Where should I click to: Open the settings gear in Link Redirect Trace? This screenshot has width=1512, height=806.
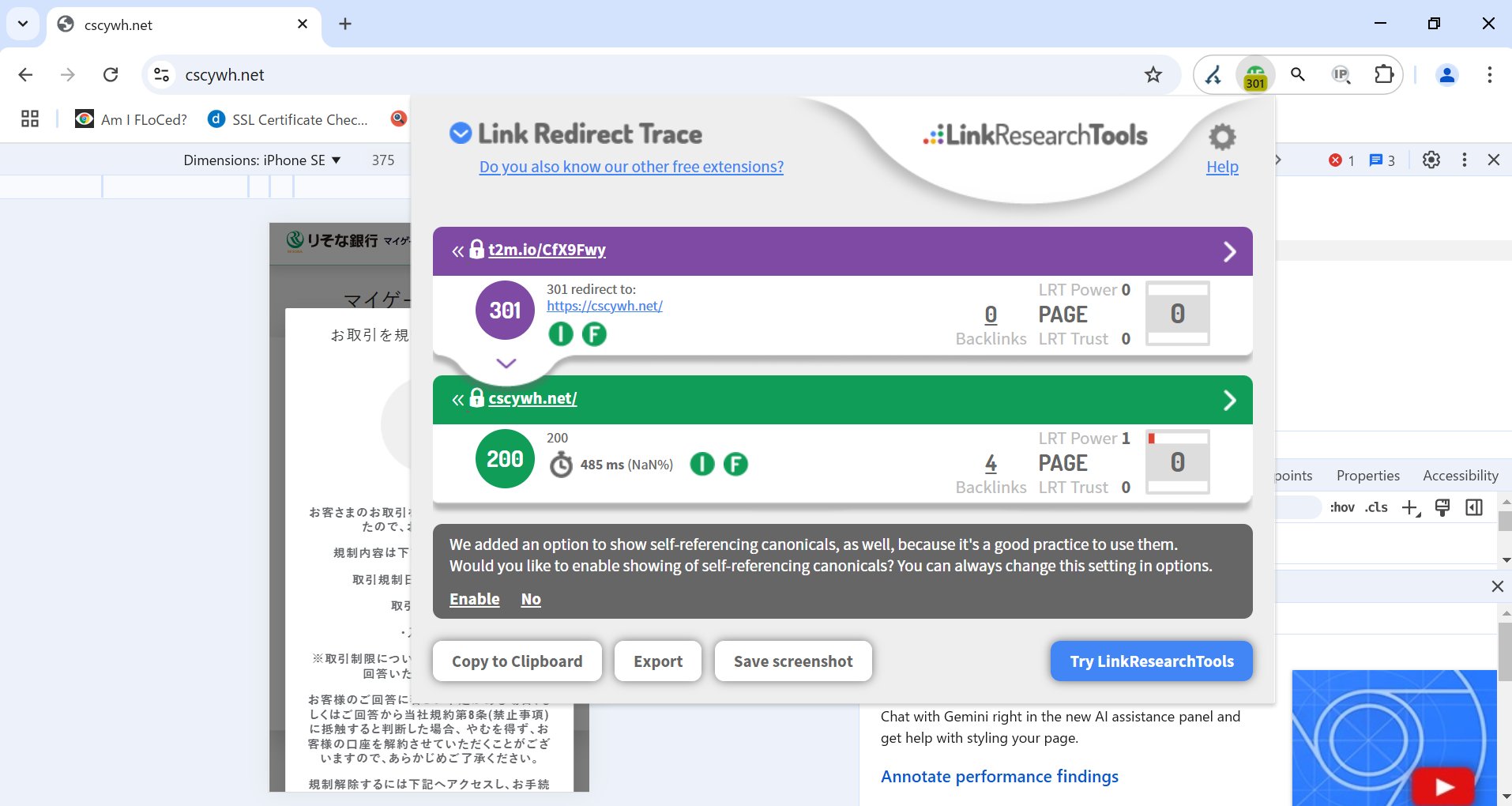[1222, 137]
